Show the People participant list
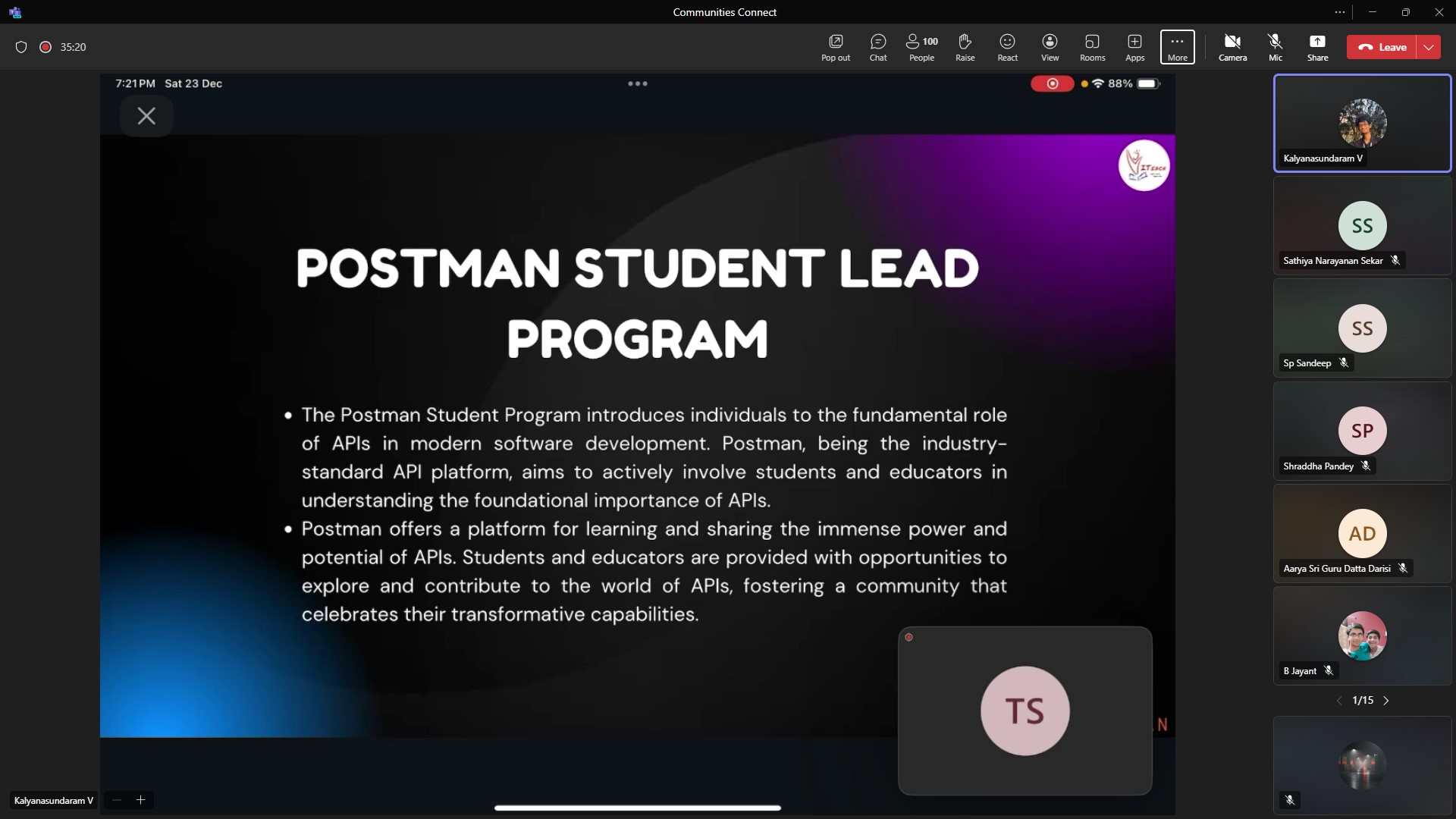Viewport: 1456px width, 819px height. tap(921, 47)
